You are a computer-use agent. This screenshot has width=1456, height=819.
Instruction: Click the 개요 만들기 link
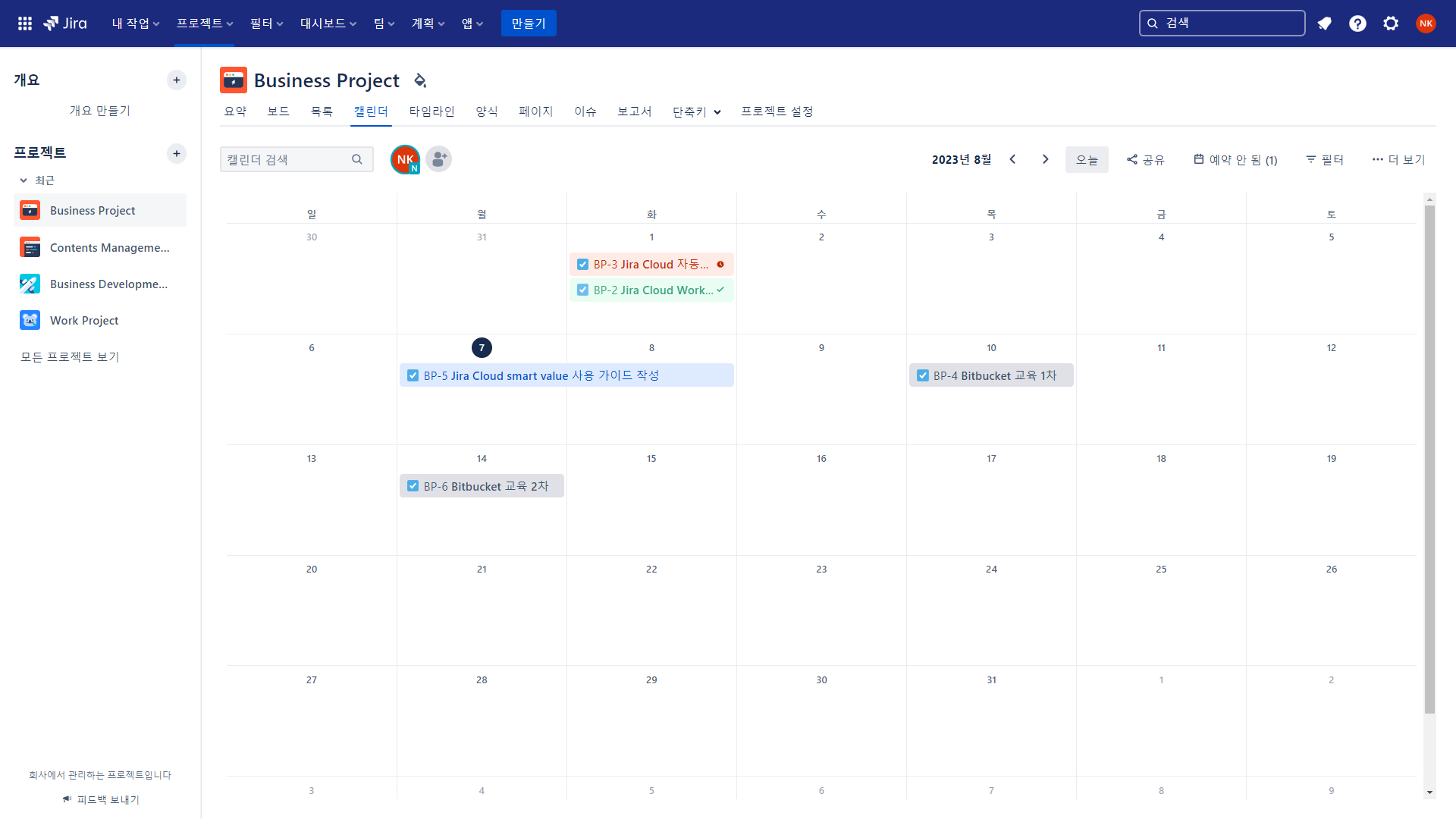click(x=100, y=111)
